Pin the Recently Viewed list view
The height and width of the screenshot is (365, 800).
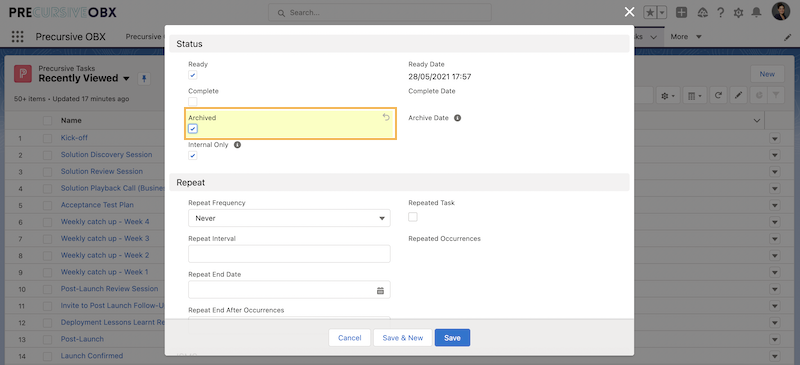coord(144,79)
